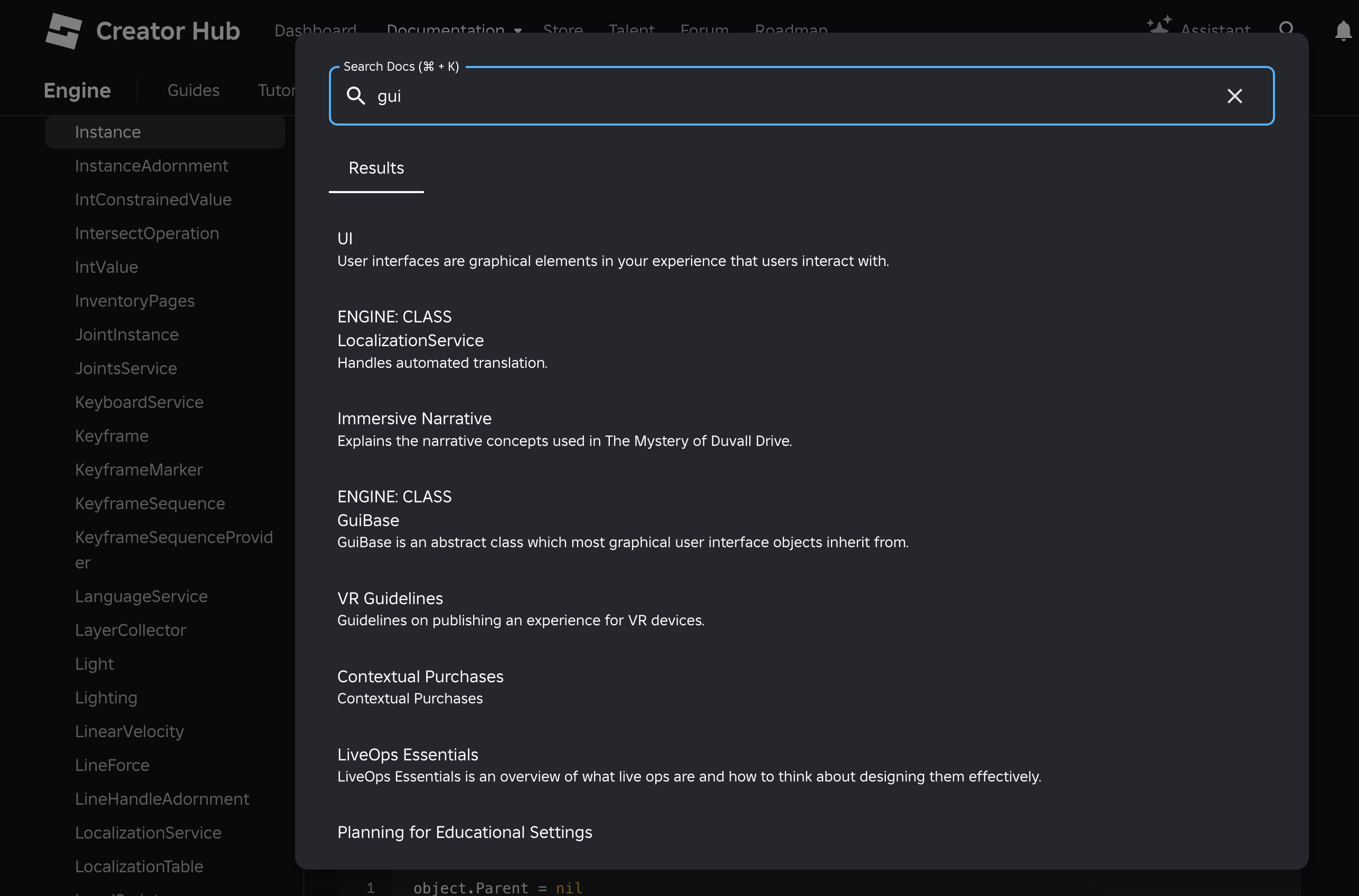Open Planning for Educational Settings result
Screen dimensions: 1359x896
coord(465,832)
